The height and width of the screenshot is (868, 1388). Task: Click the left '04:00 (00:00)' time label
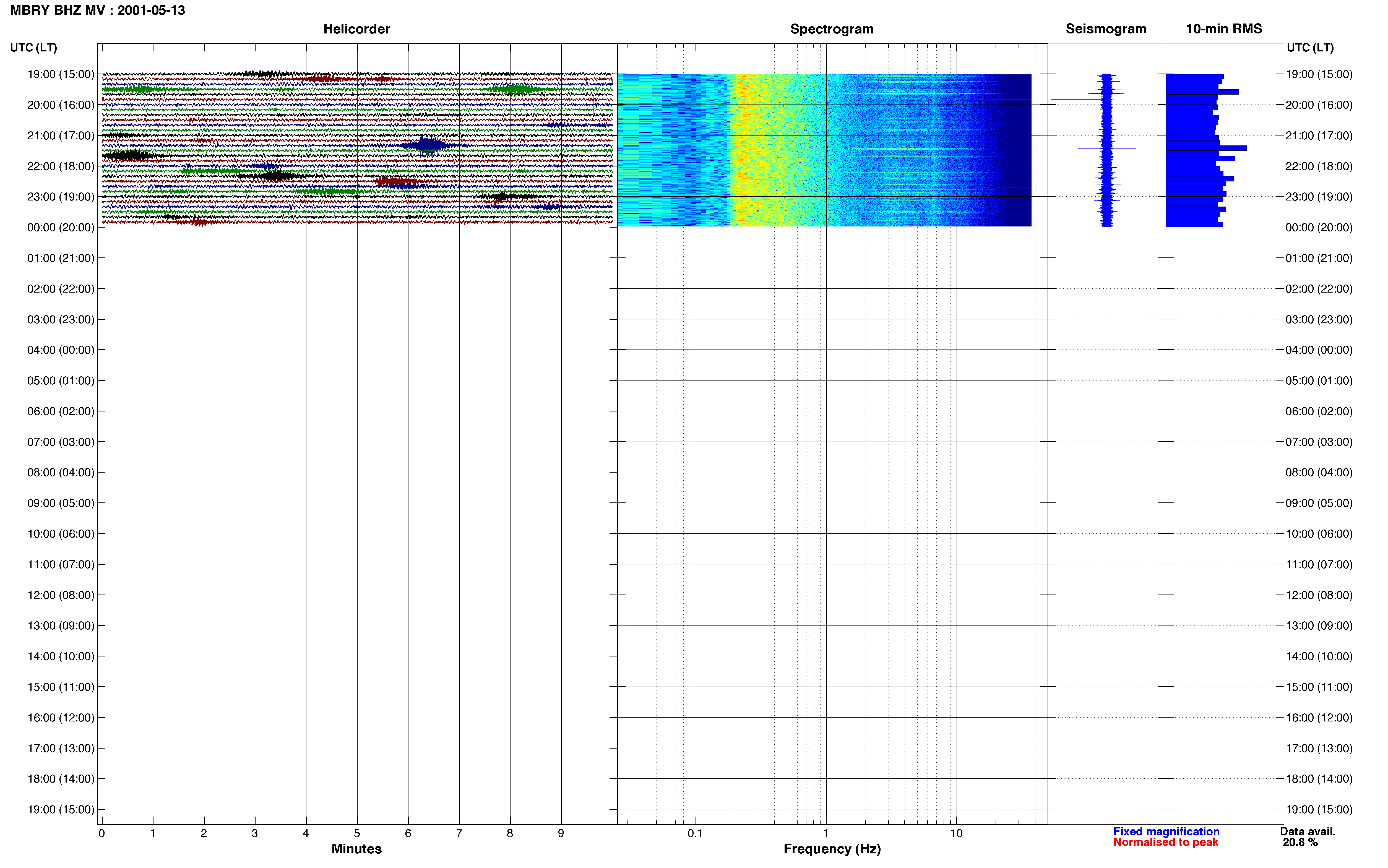click(61, 350)
